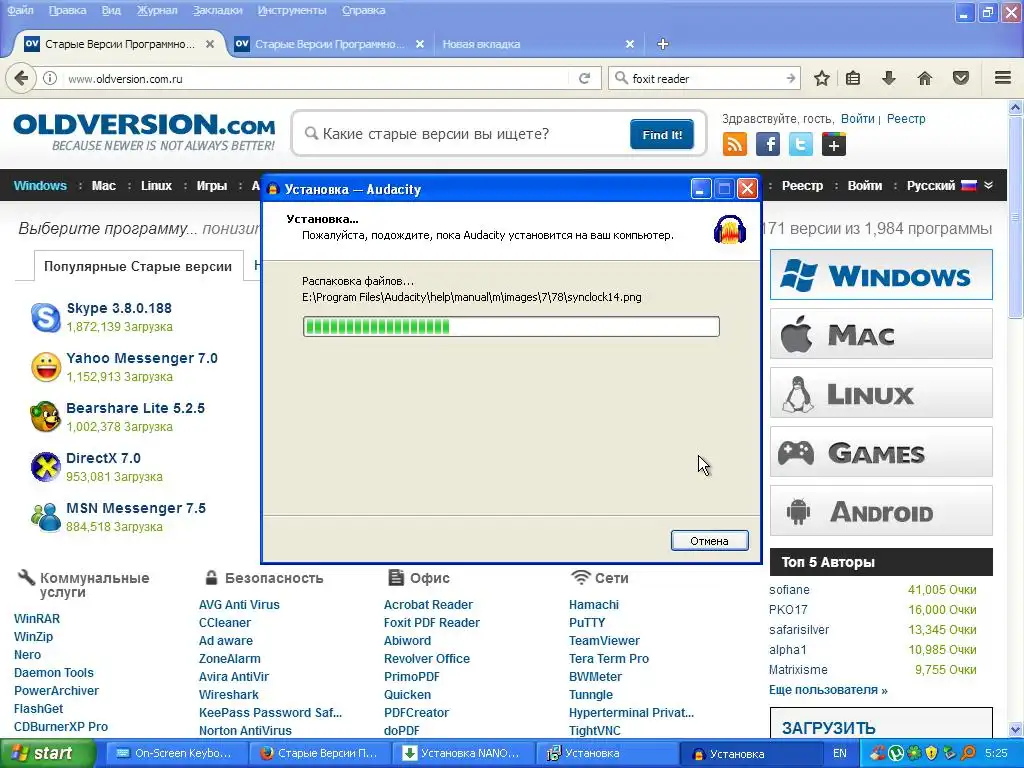This screenshot has height=768, width=1024.
Task: Close the first Старые Версии tab
Action: click(x=210, y=44)
